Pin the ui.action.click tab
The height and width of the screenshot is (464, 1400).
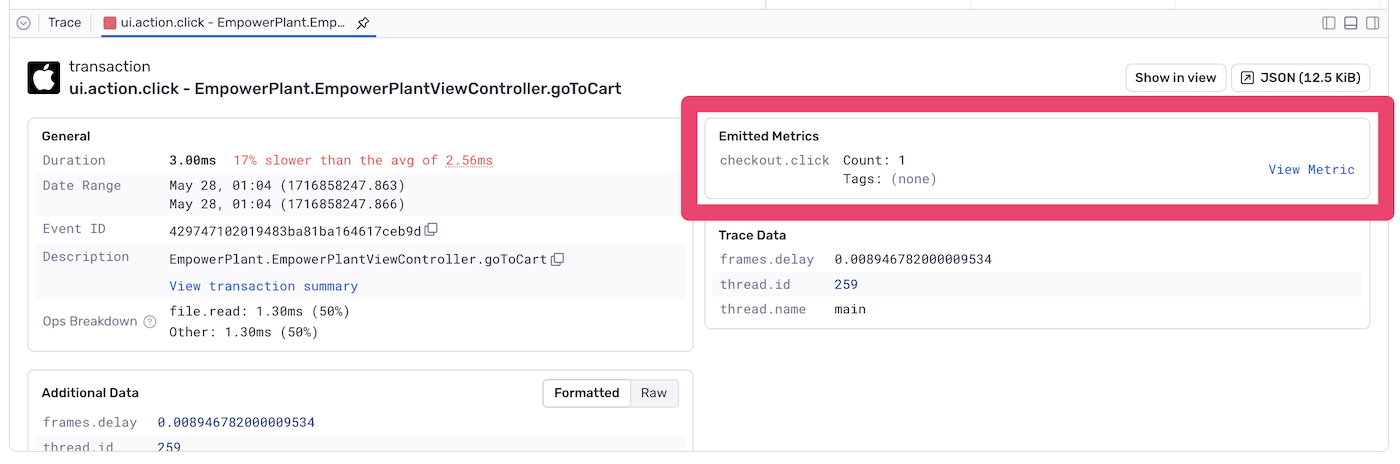[x=363, y=23]
